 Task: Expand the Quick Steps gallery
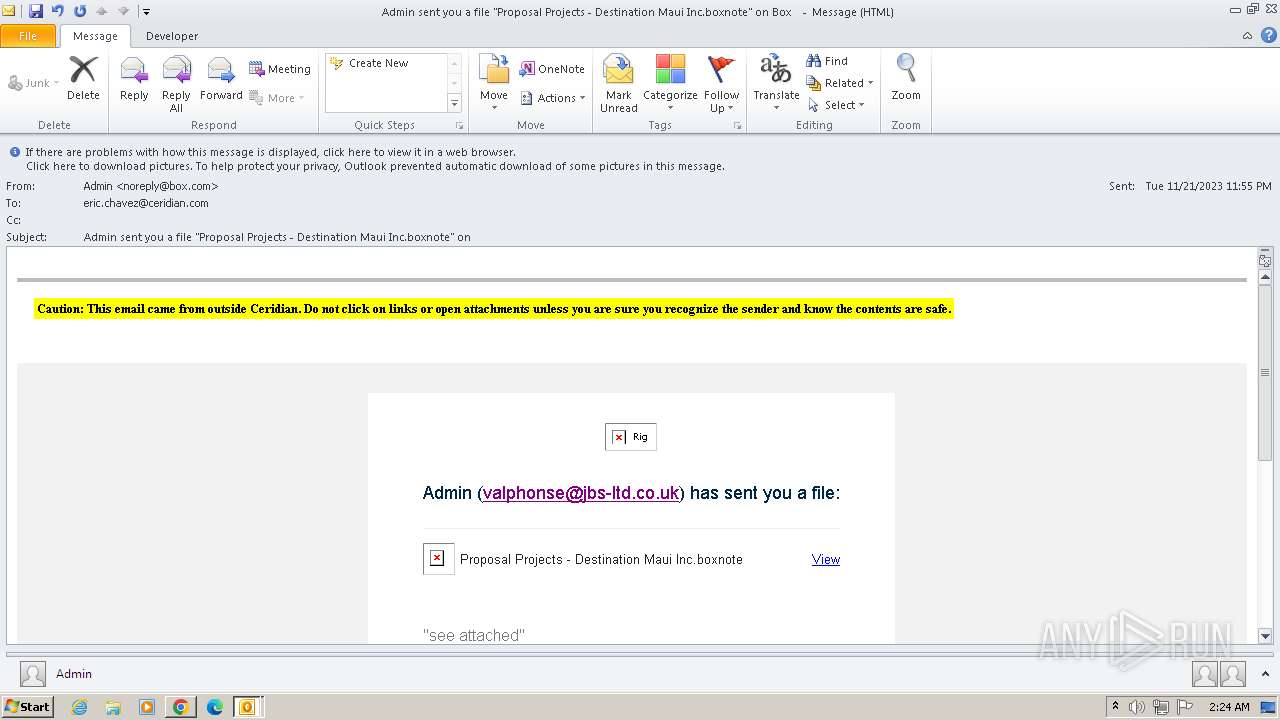tap(454, 104)
